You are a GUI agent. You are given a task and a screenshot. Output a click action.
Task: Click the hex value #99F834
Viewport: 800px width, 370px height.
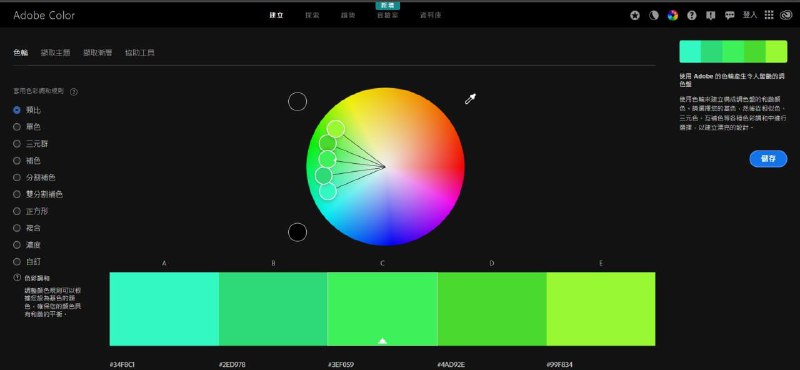[559, 365]
